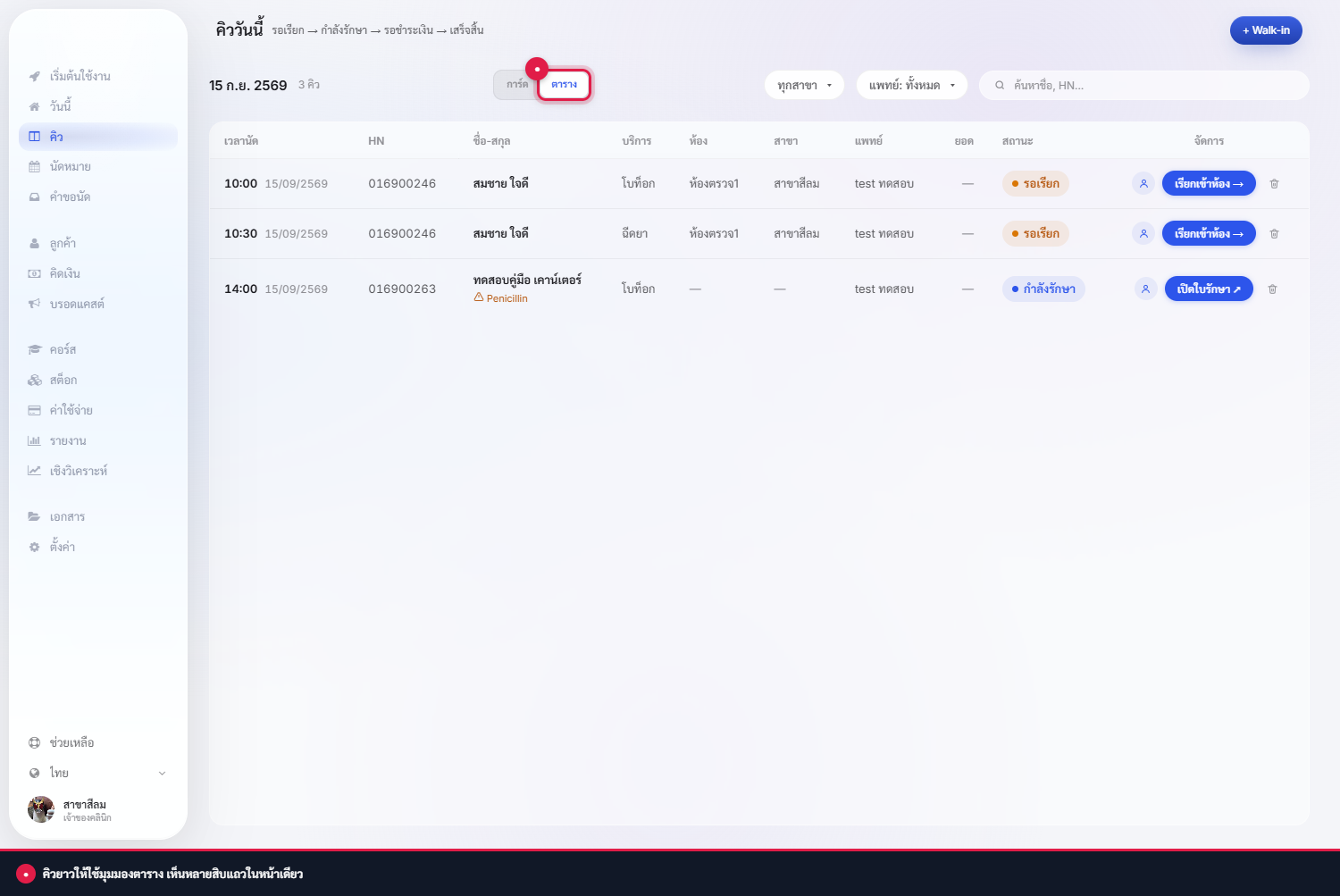Open the สาขาสีลม user profile avatar

41,809
